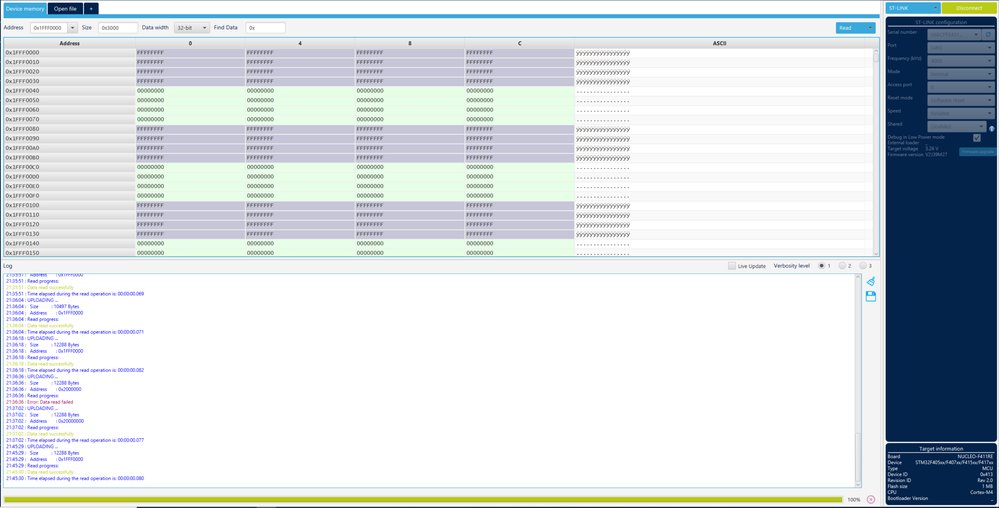Click the log line with elapsed time 00:00:00.080
The image size is (999, 508).
[75, 479]
